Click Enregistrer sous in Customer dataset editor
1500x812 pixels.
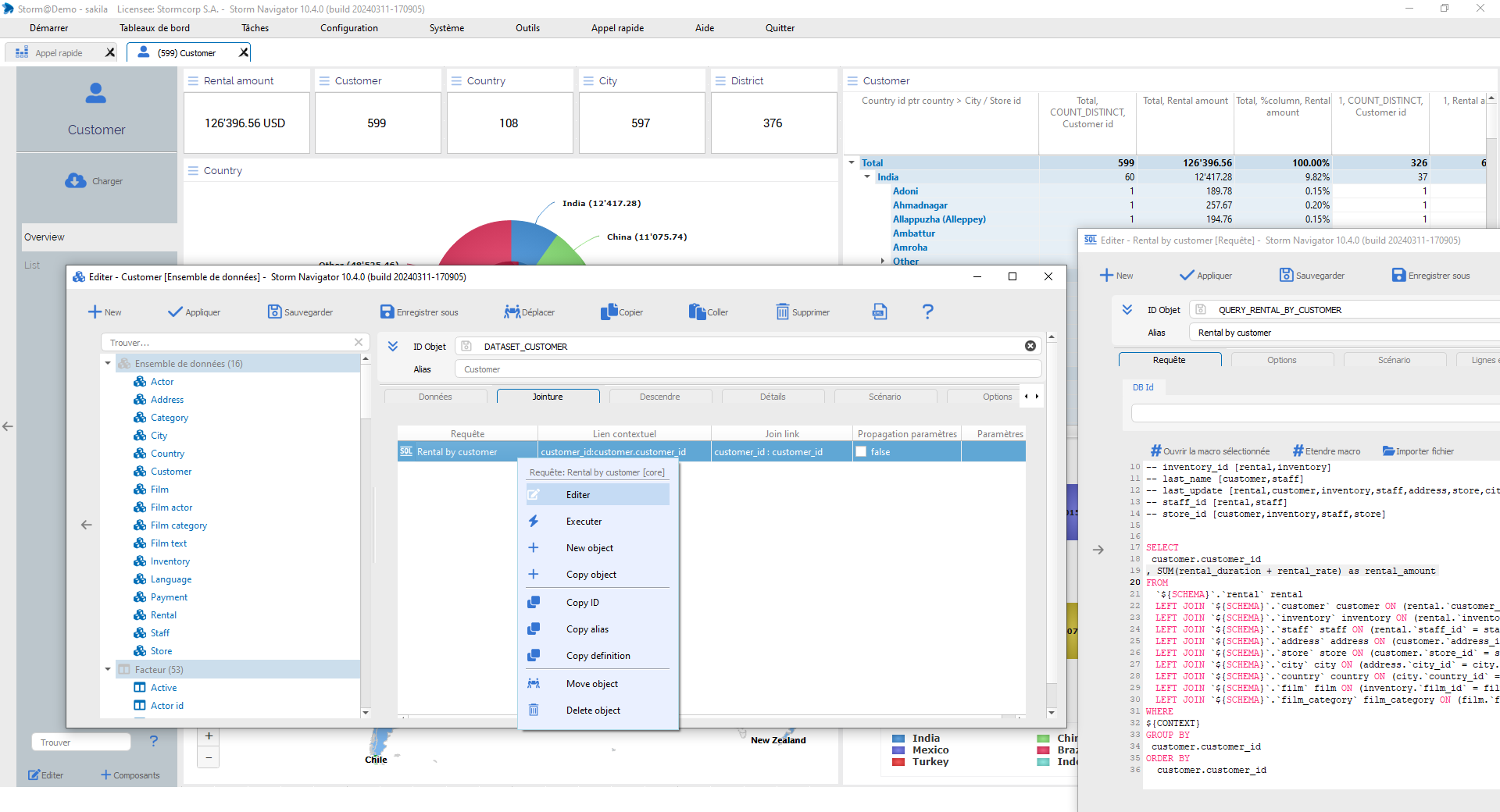[419, 312]
